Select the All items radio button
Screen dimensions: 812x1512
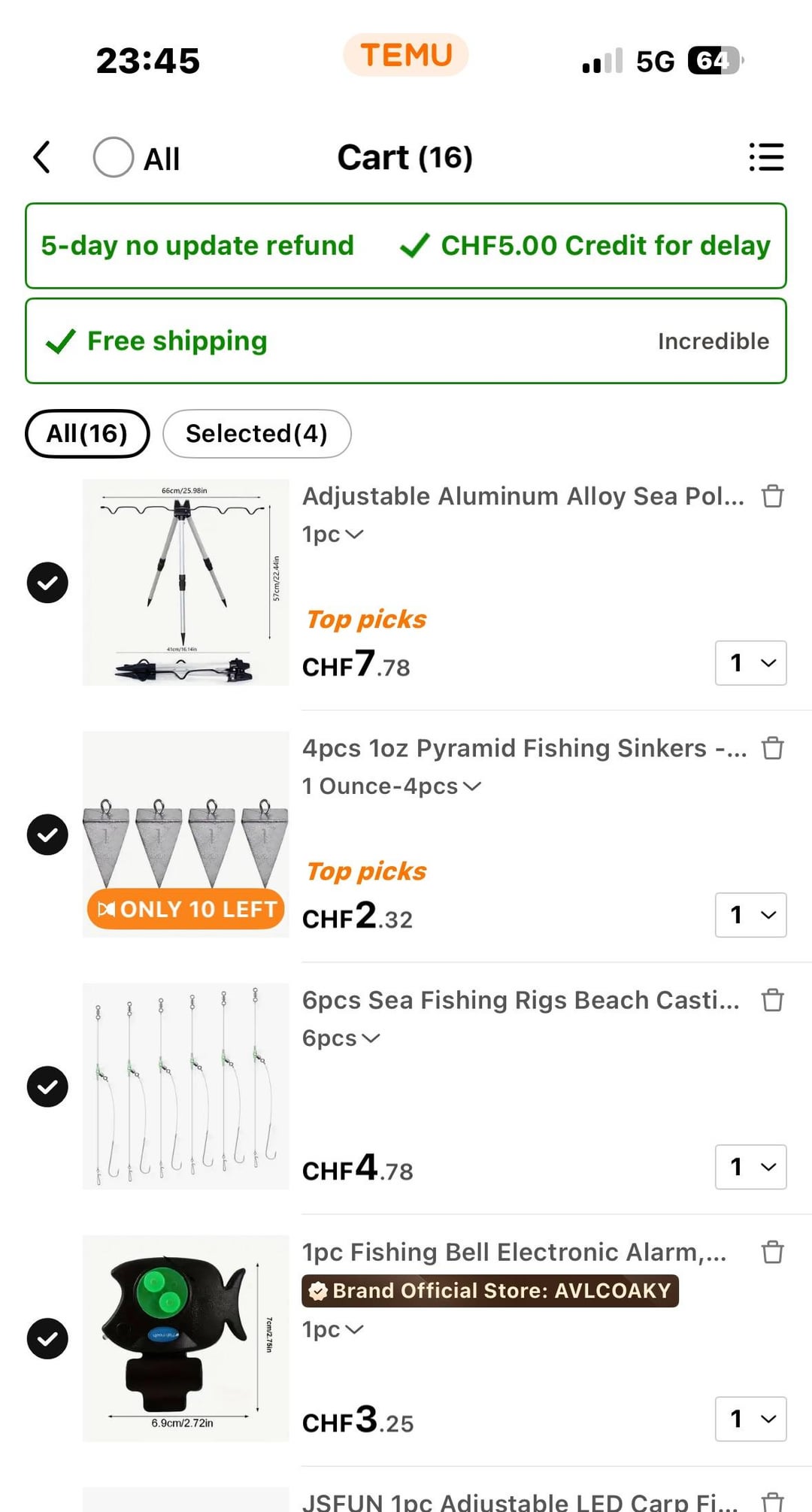[x=114, y=157]
